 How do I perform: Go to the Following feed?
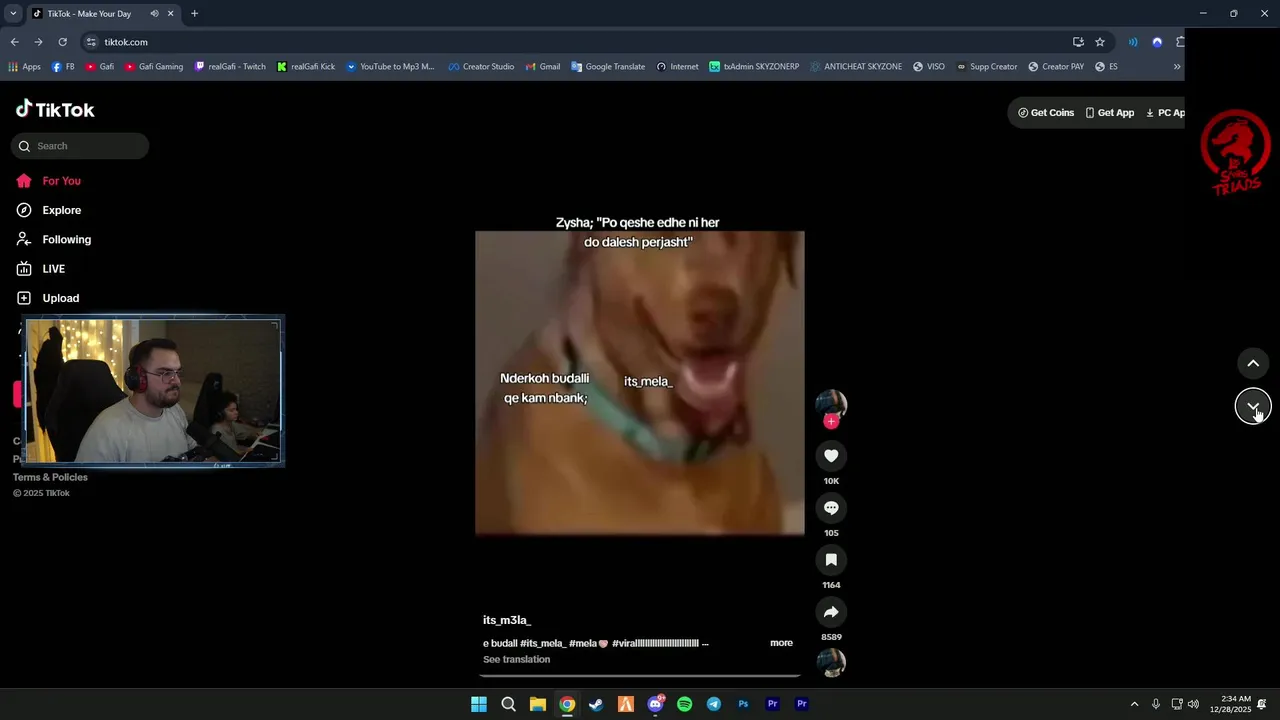[53, 240]
